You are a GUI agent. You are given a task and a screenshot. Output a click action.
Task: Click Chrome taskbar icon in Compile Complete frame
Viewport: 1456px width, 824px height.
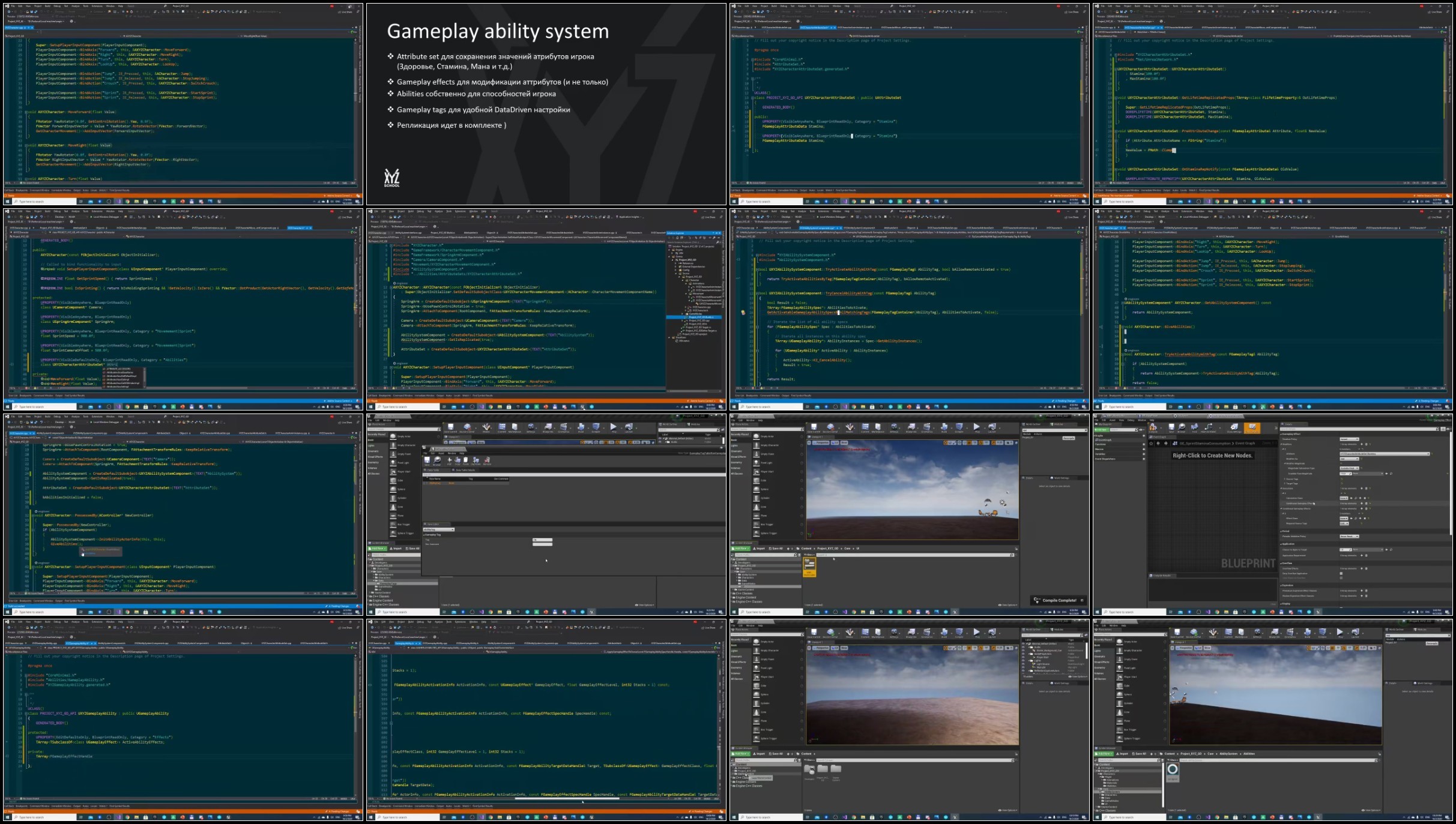coord(854,612)
